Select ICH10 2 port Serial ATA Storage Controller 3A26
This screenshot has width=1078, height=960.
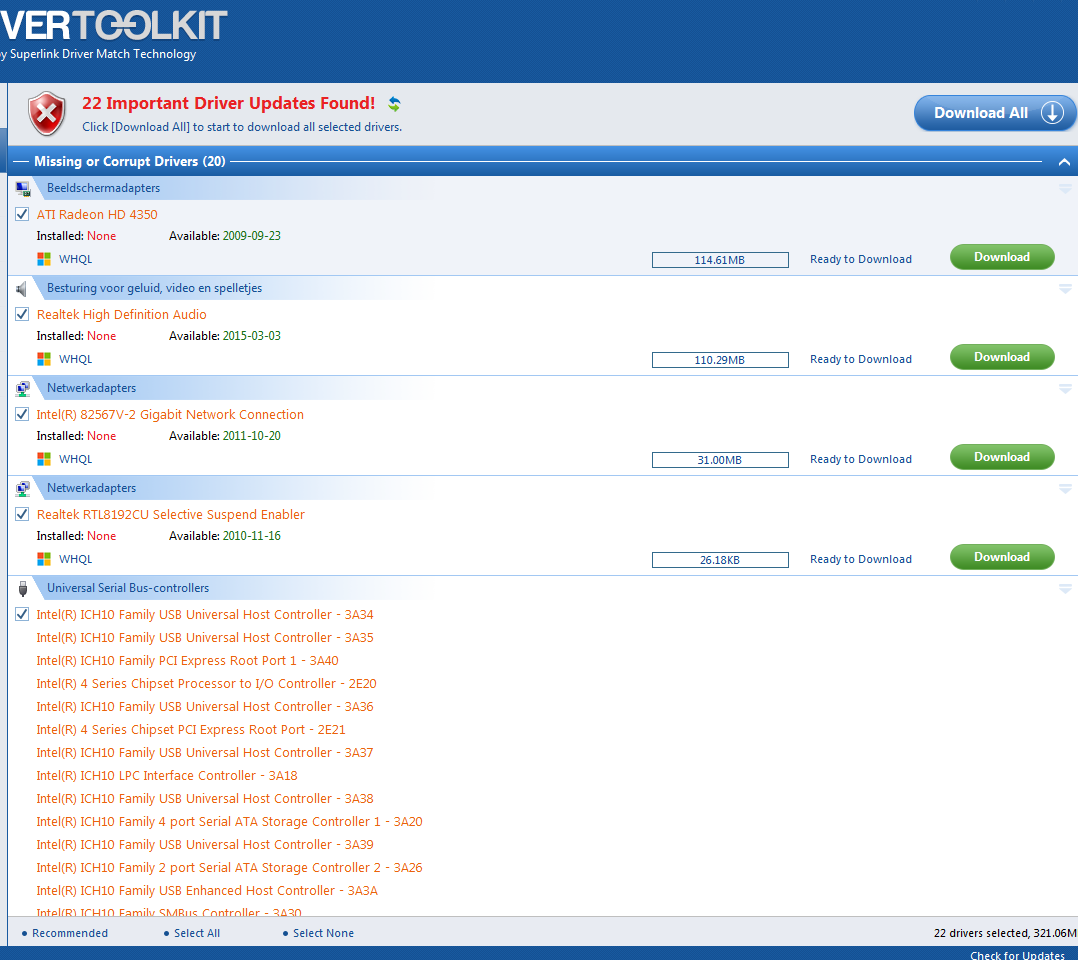tap(230, 868)
